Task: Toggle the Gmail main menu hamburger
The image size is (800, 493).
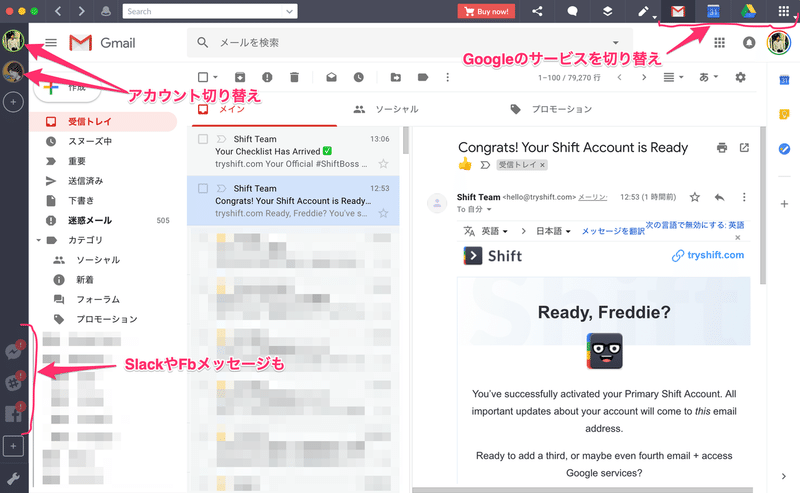Action: pos(51,43)
